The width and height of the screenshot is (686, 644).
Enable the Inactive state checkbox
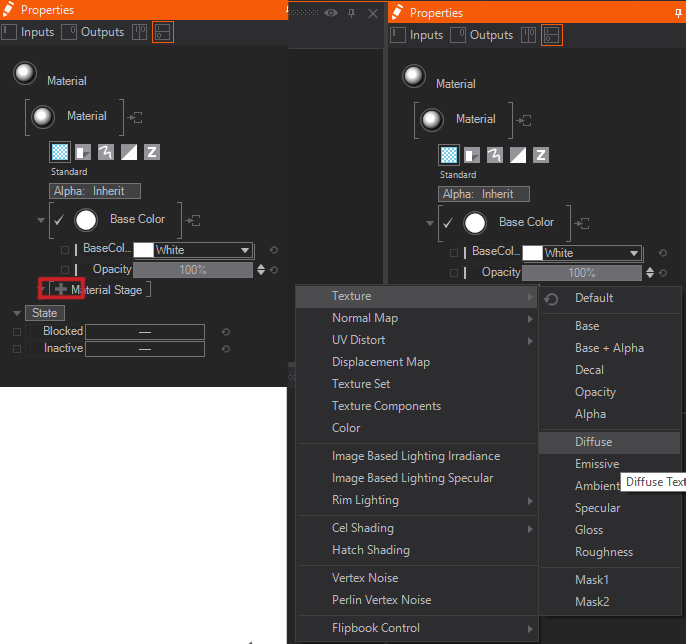tap(17, 349)
